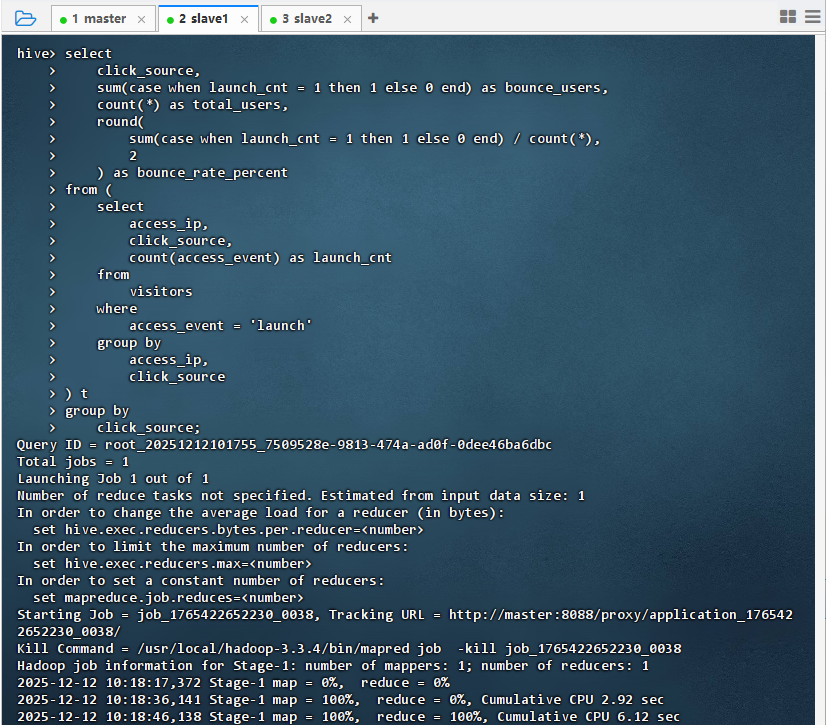Close the master tab
The height and width of the screenshot is (725, 826).
pyautogui.click(x=141, y=19)
